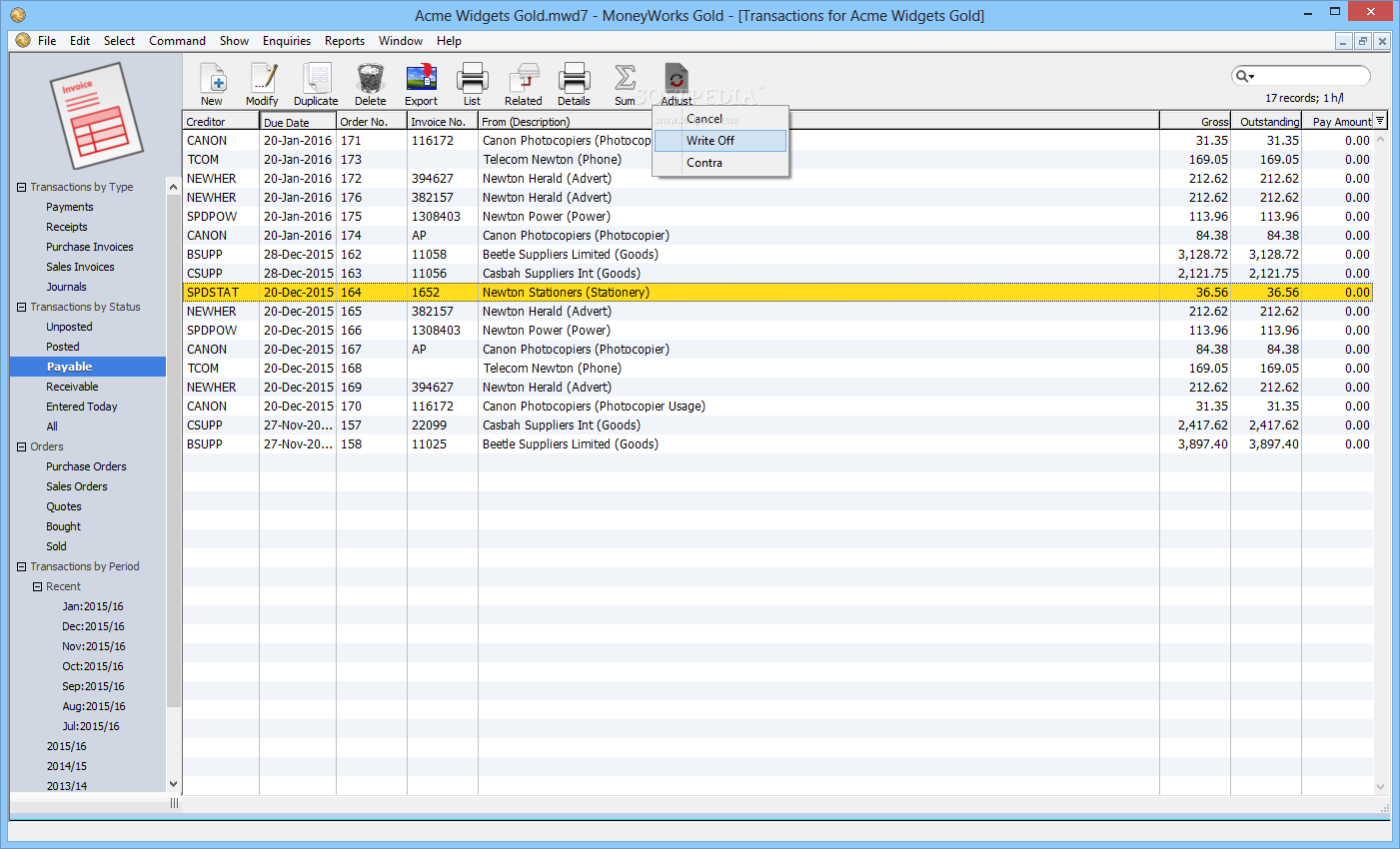Screen dimensions: 1400x849
Task: Choose Contra from Adjust popup menu
Action: (720, 163)
